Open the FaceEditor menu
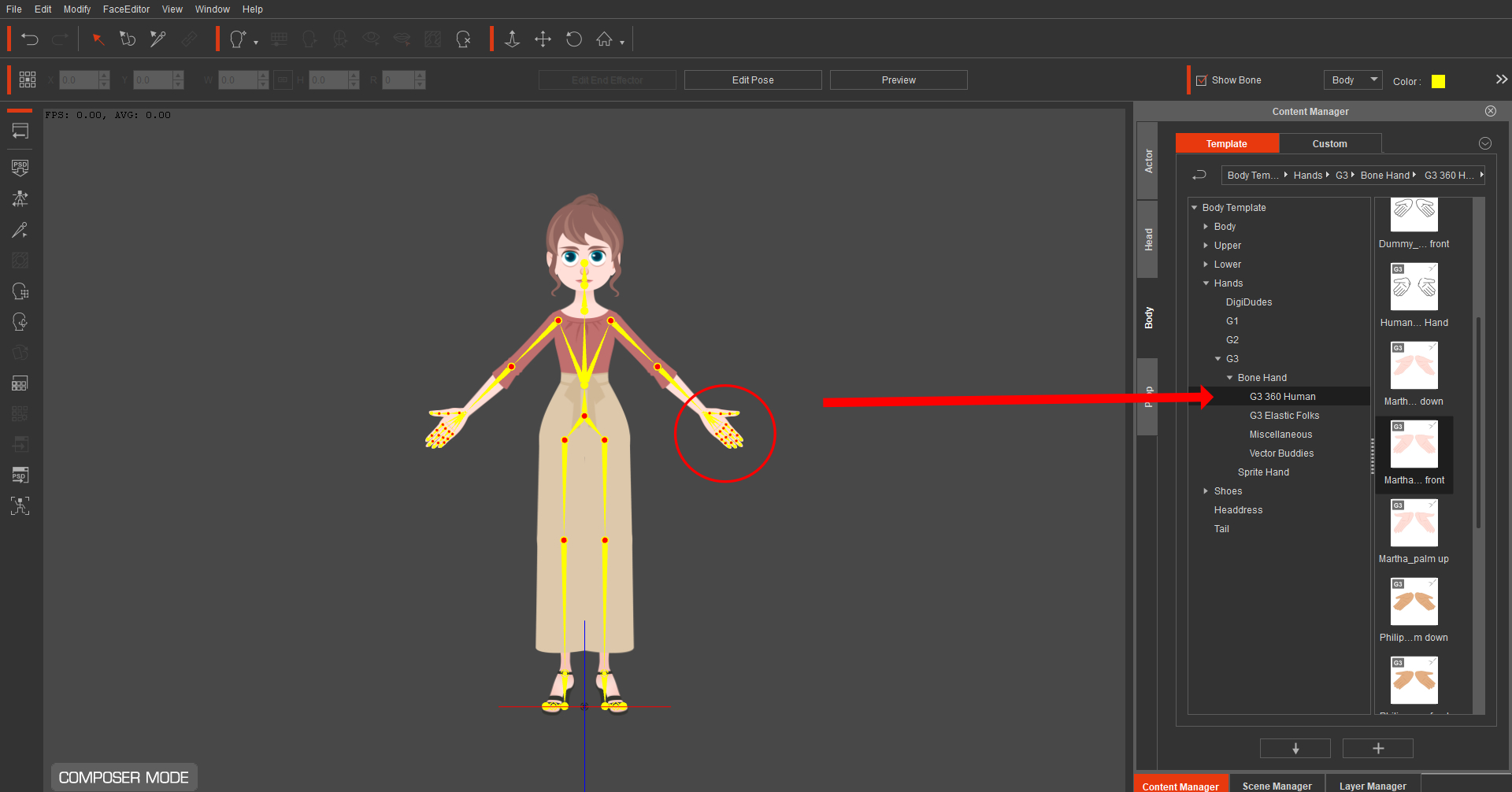This screenshot has width=1512, height=792. point(126,9)
